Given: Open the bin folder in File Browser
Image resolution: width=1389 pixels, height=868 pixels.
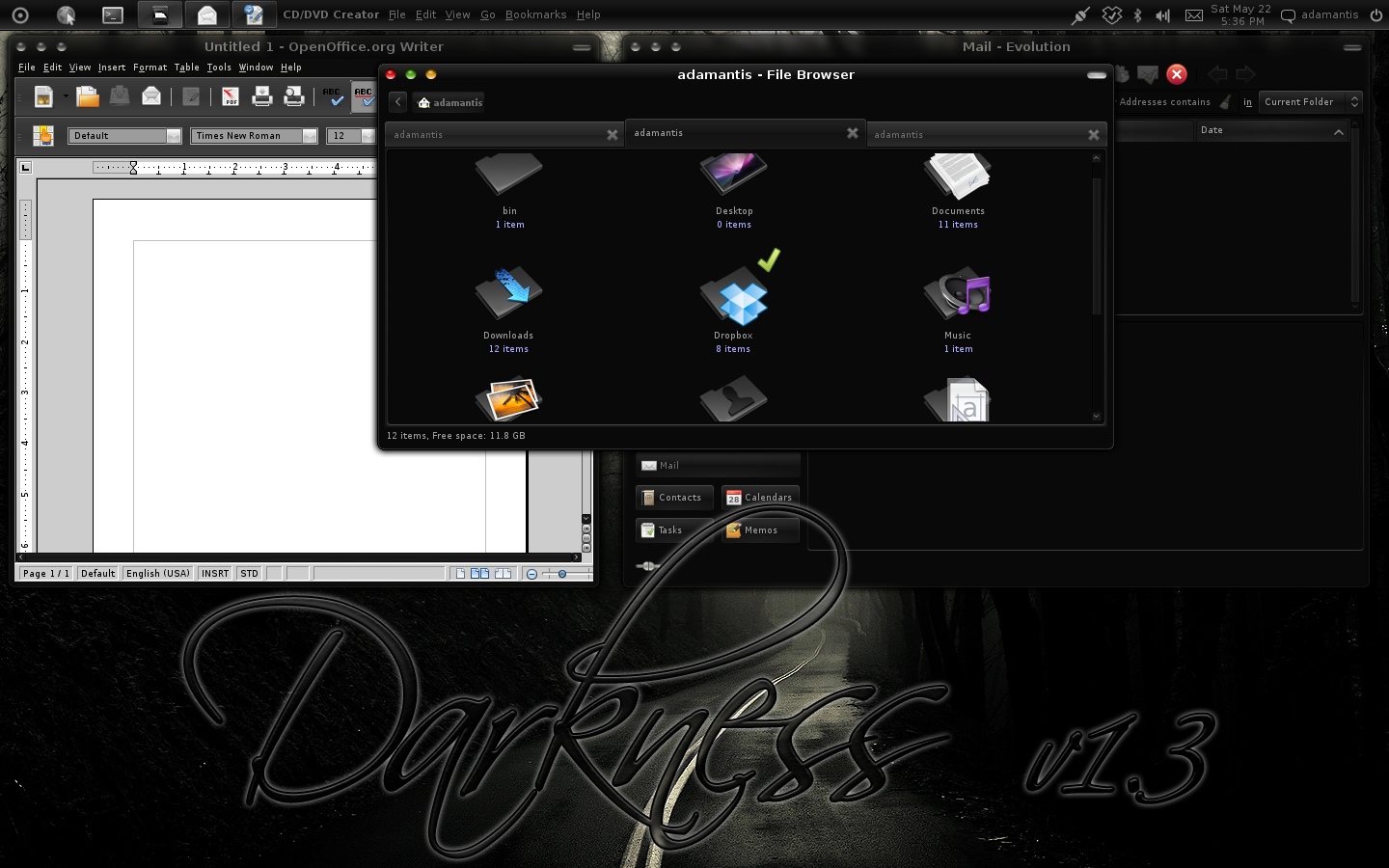Looking at the screenshot, I should point(508,178).
